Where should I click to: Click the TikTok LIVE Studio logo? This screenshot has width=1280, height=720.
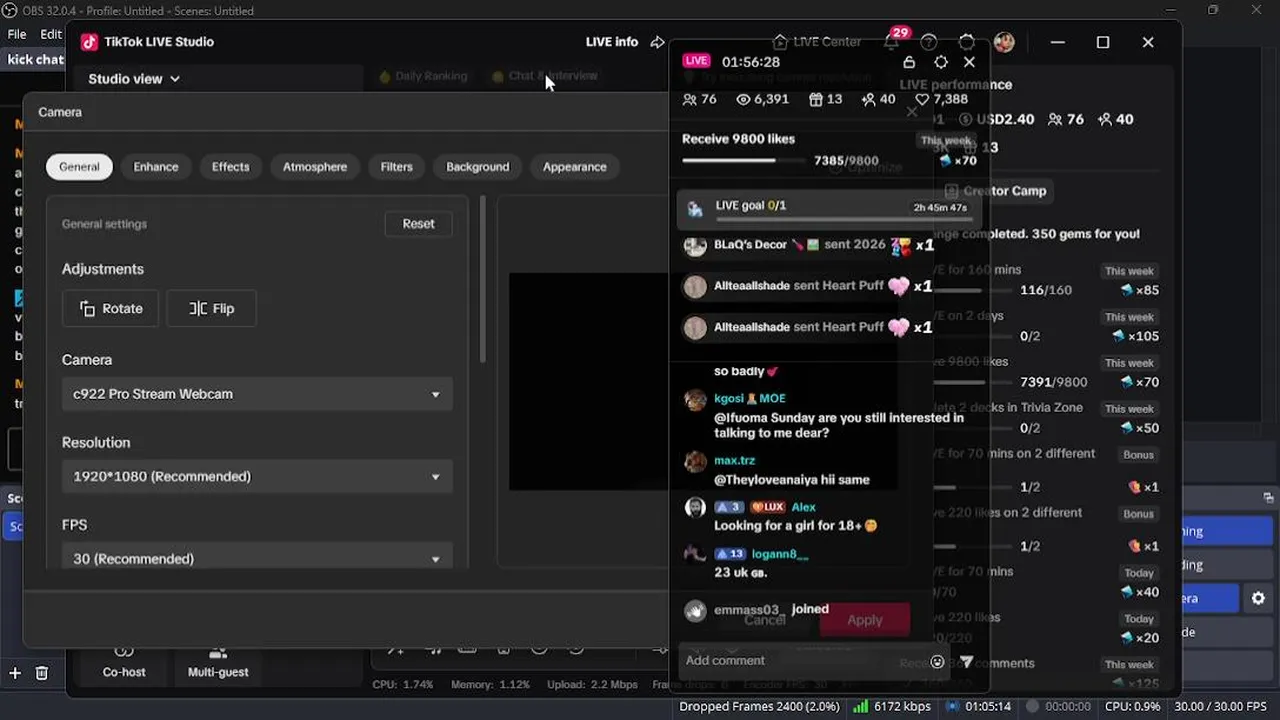coord(89,42)
